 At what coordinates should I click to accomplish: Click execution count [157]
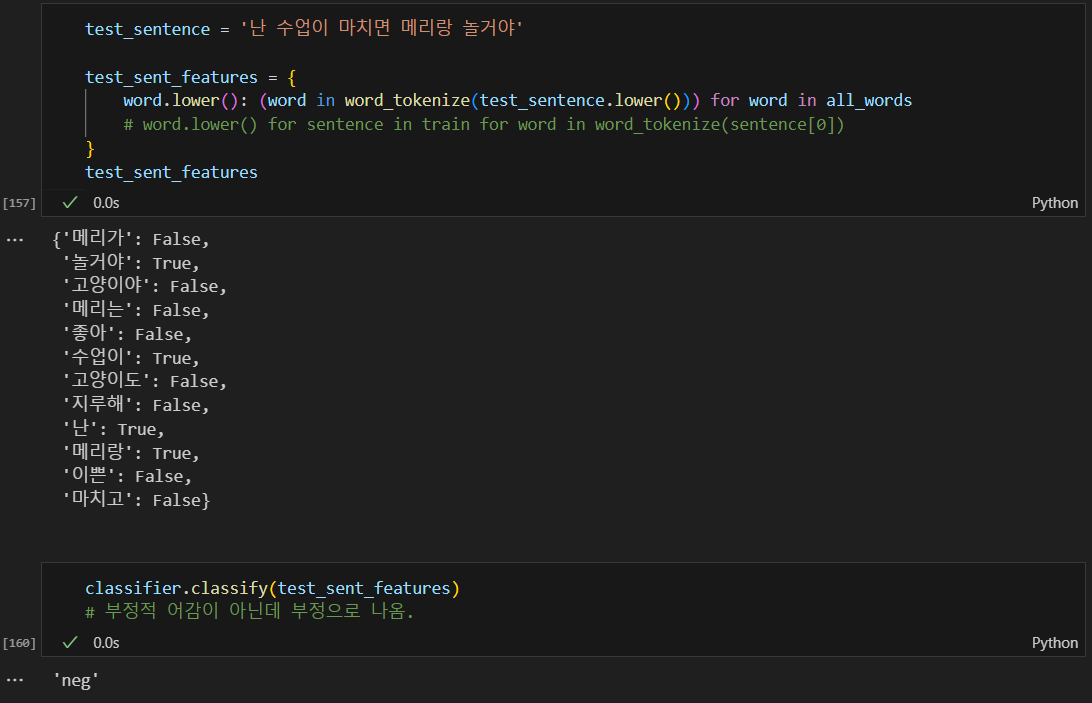19,203
